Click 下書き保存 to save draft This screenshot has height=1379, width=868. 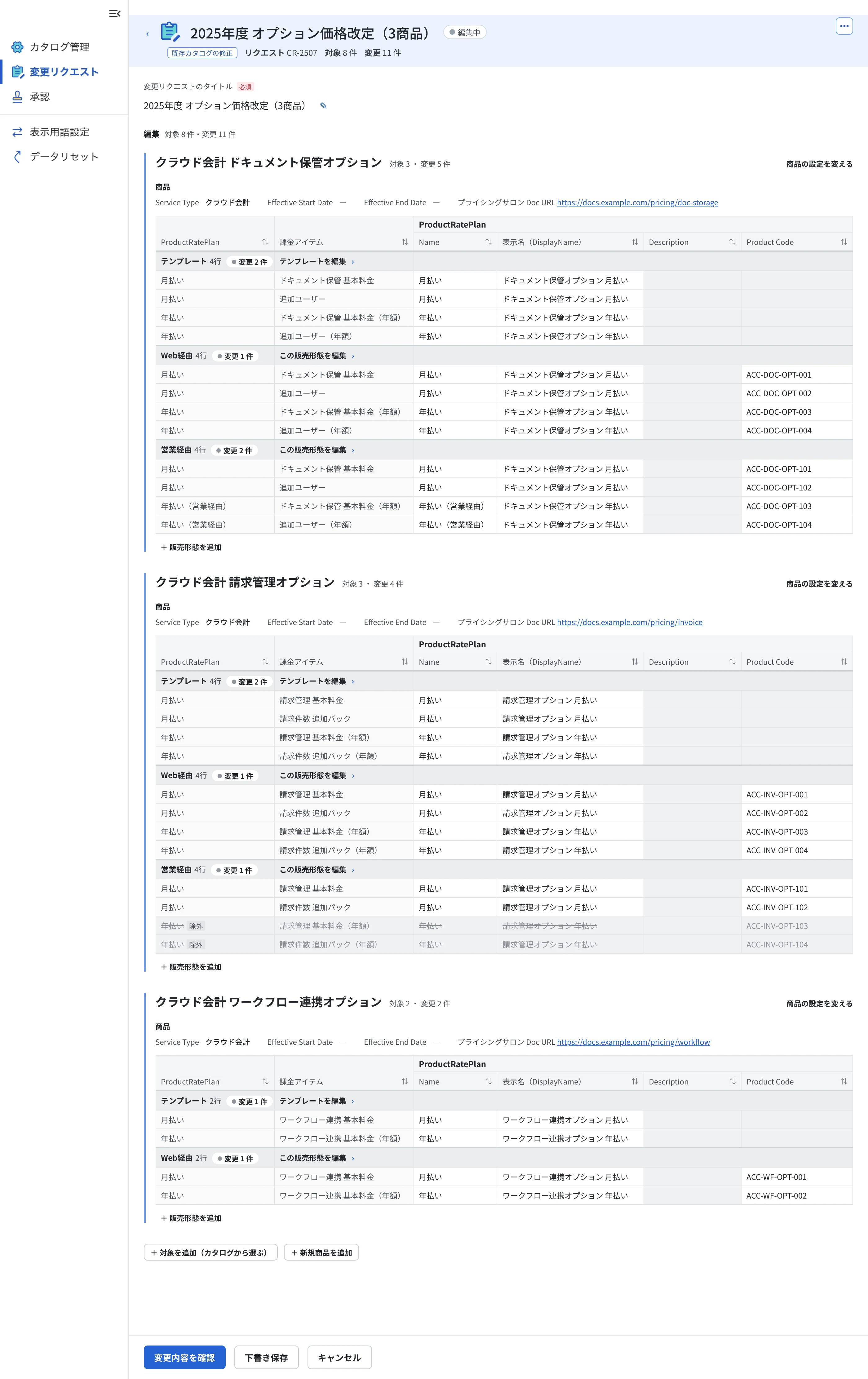(x=266, y=1357)
